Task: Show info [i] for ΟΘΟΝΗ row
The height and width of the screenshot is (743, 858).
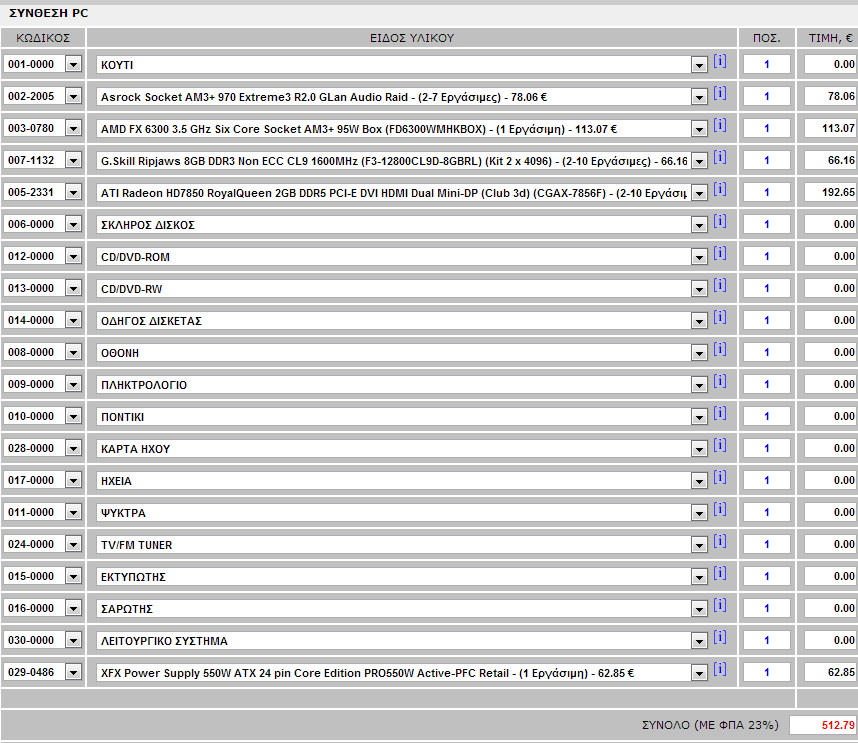Action: tap(720, 350)
